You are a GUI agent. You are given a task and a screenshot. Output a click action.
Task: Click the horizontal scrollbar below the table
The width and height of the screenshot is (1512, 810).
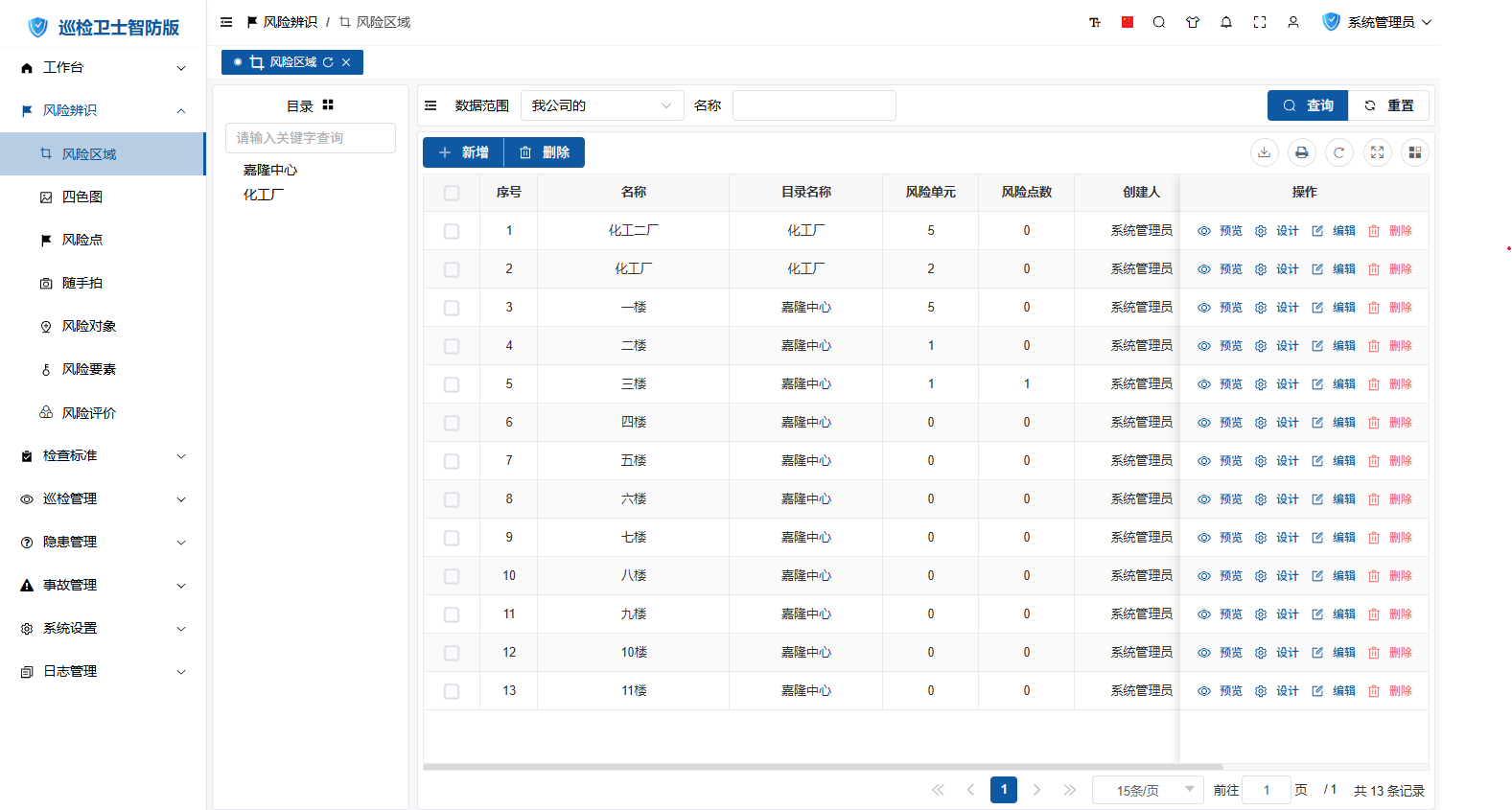click(823, 767)
